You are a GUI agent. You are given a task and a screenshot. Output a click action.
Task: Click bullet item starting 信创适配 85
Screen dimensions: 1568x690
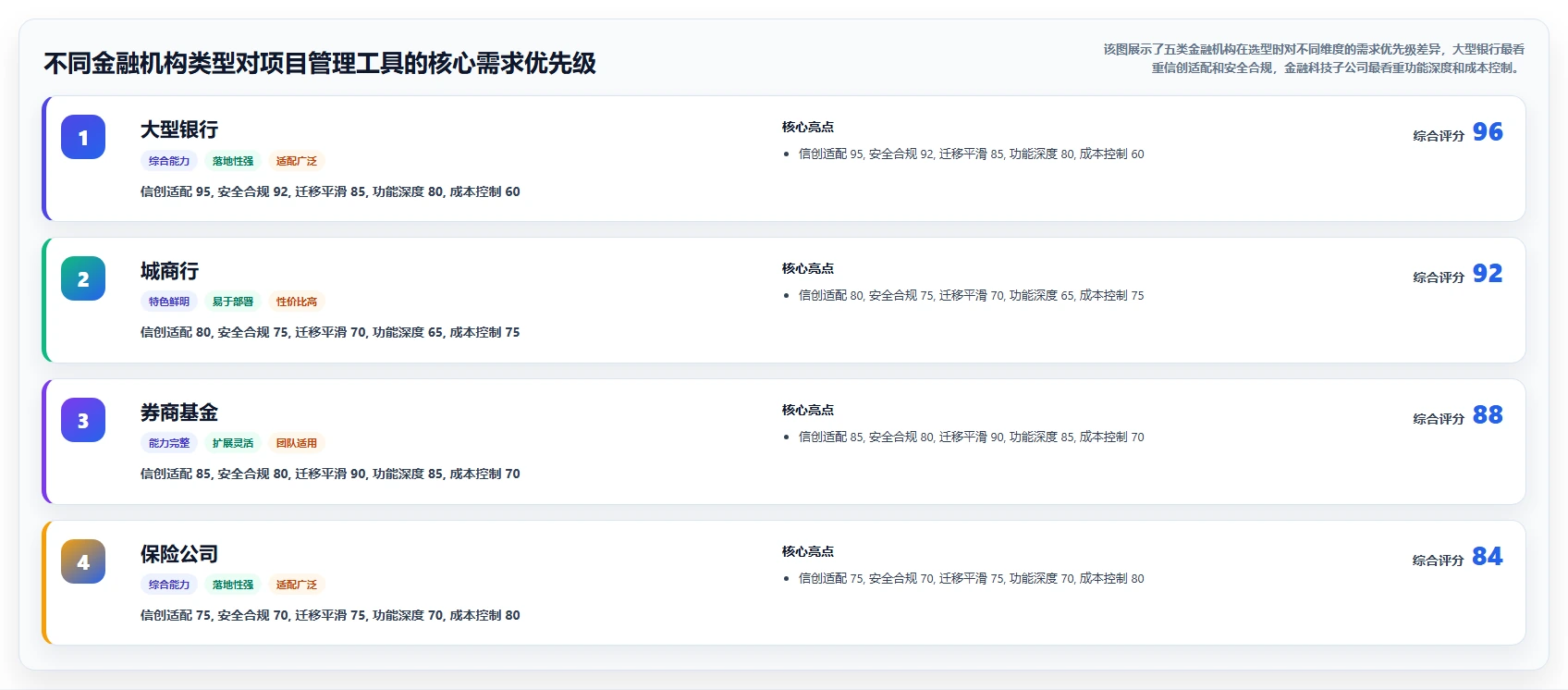(x=971, y=437)
